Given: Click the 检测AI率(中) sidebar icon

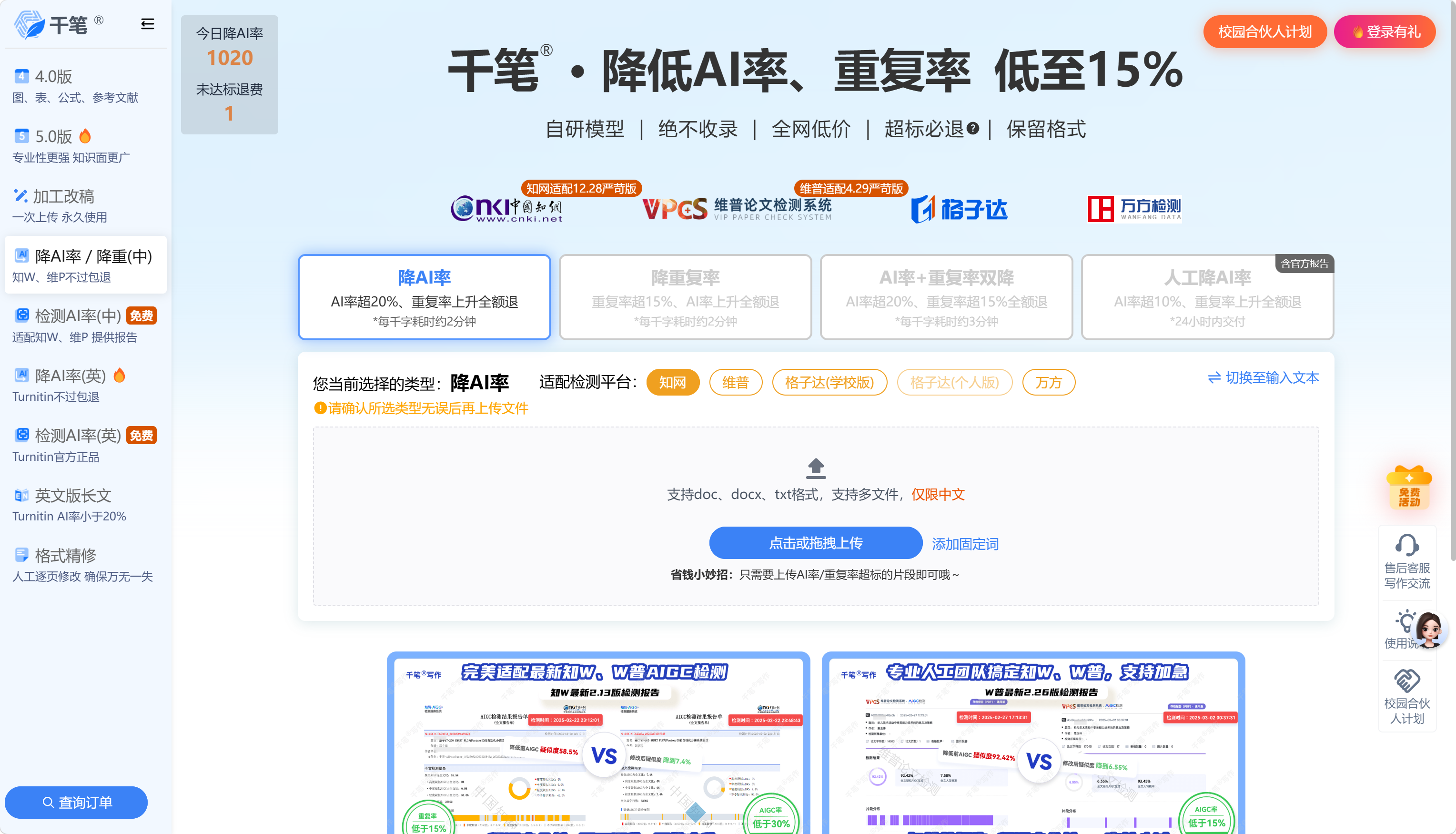Looking at the screenshot, I should (21, 315).
